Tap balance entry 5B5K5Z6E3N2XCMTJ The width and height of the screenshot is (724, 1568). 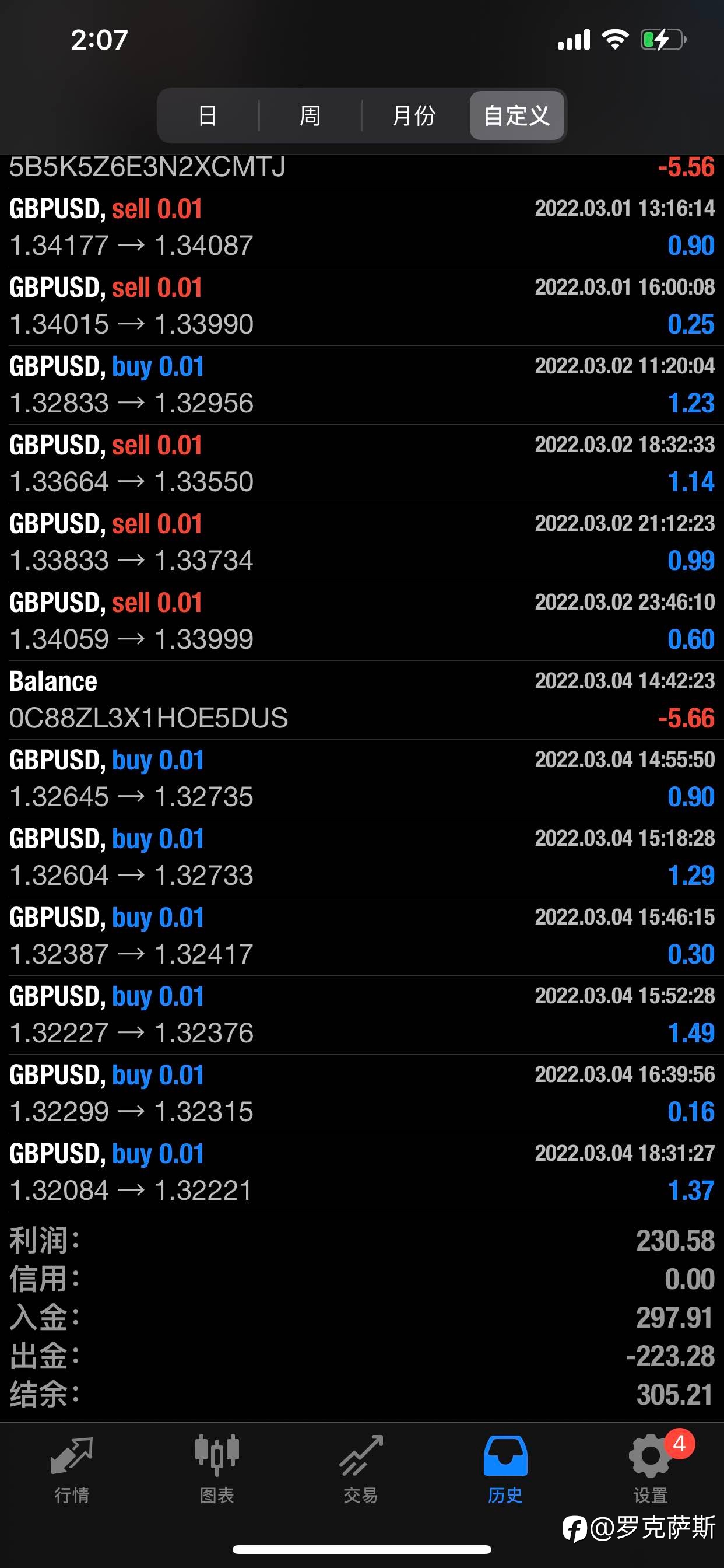(x=362, y=170)
